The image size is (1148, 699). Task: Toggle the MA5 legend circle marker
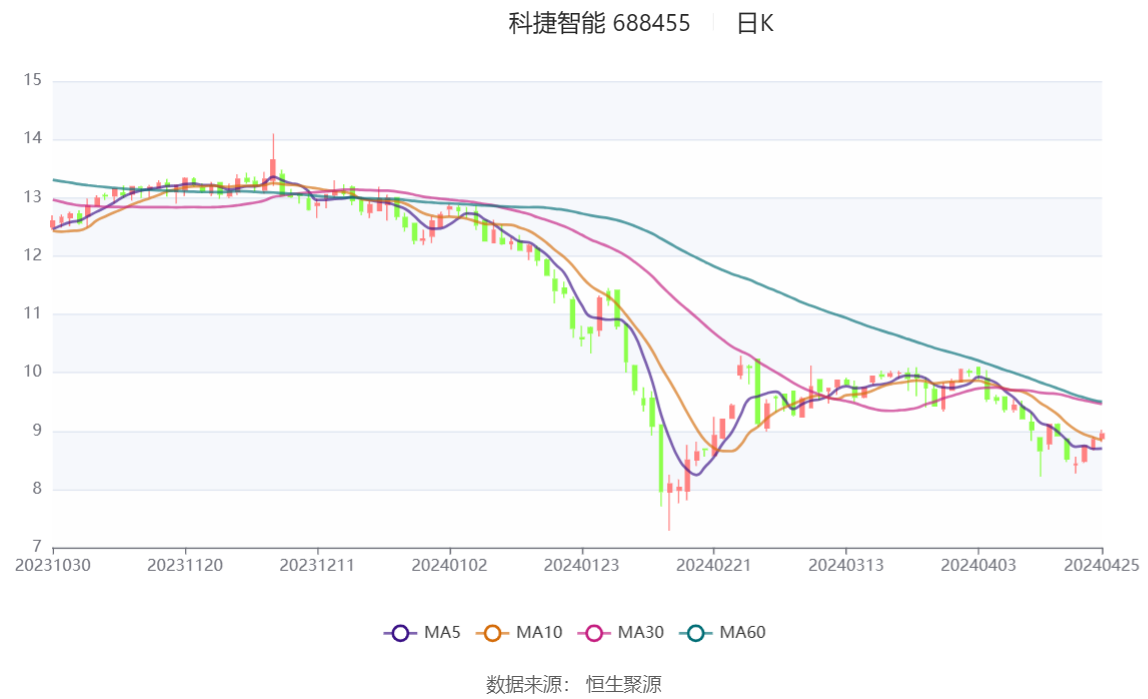pos(400,633)
